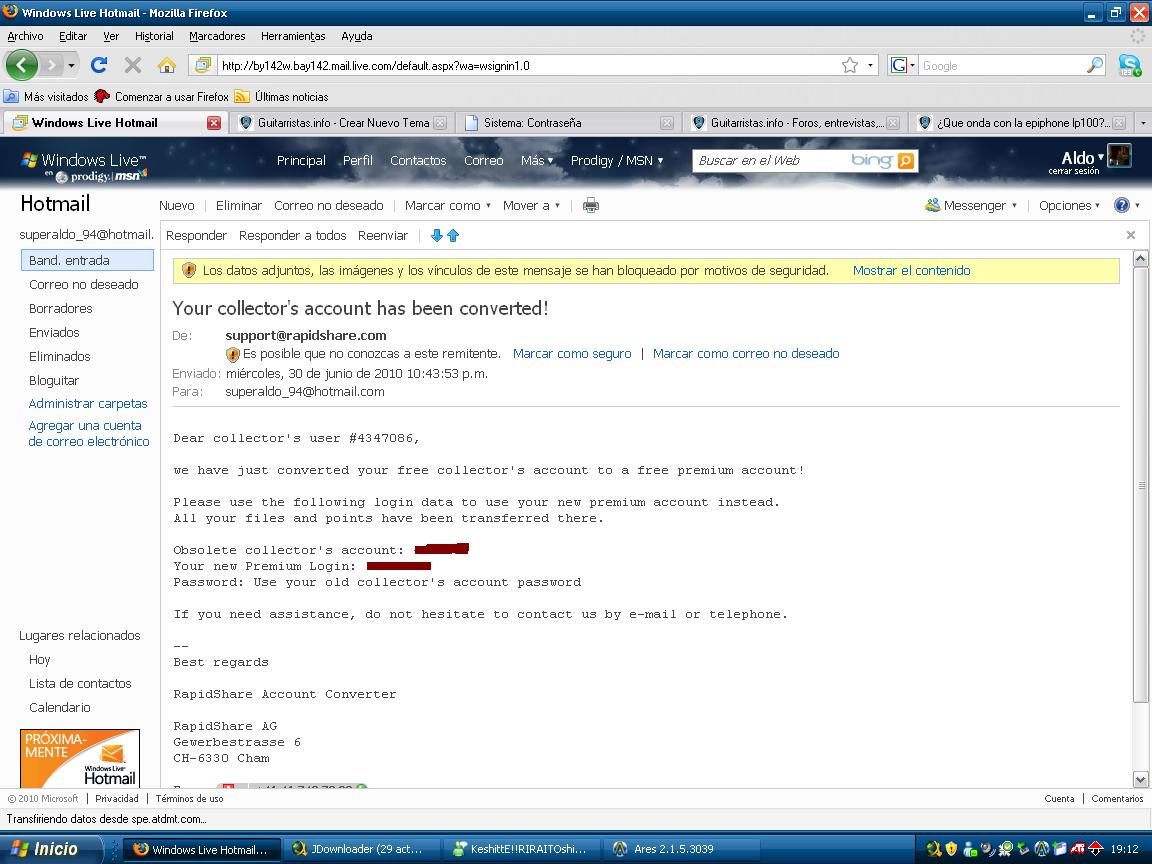Click Administrar carpetas link
The width and height of the screenshot is (1152, 864).
click(x=88, y=403)
